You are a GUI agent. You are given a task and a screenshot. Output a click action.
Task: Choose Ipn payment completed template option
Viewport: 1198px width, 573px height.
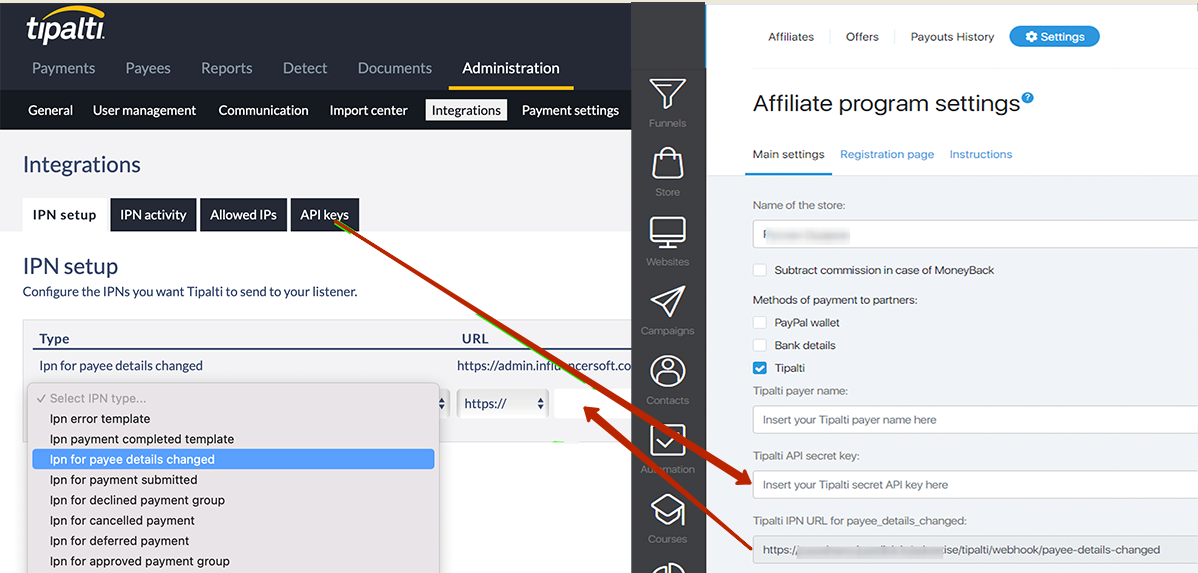tap(233, 439)
